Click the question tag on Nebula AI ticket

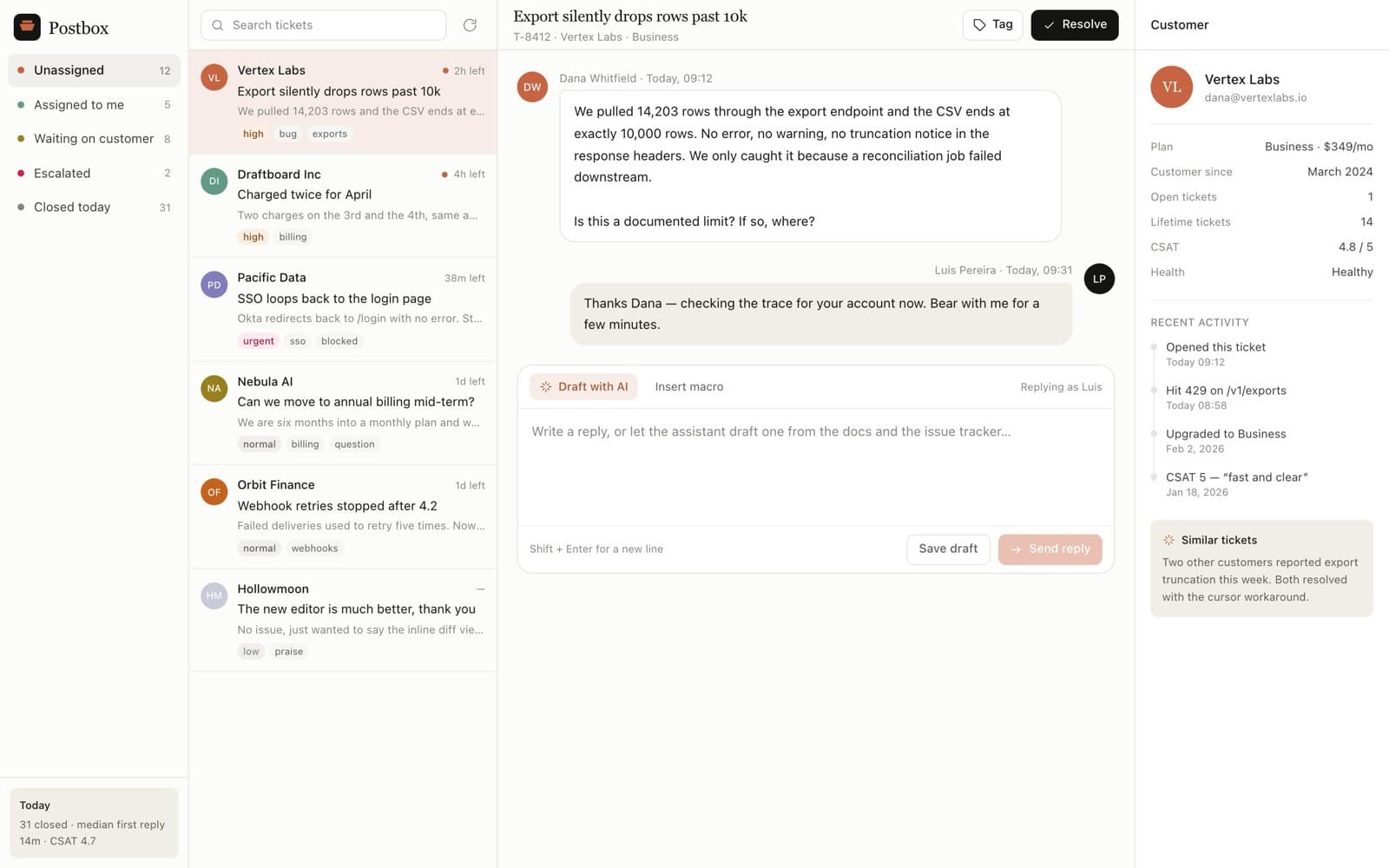tap(355, 444)
